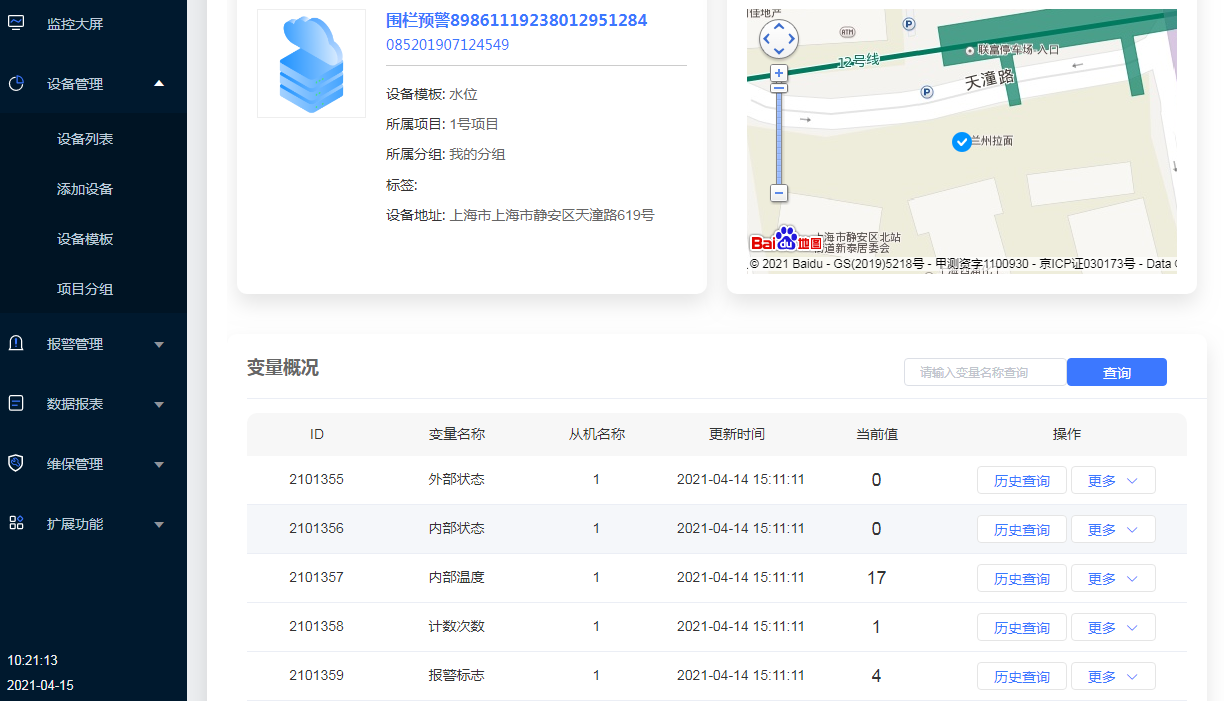Collapse the 设备管理 menu section

point(159,84)
